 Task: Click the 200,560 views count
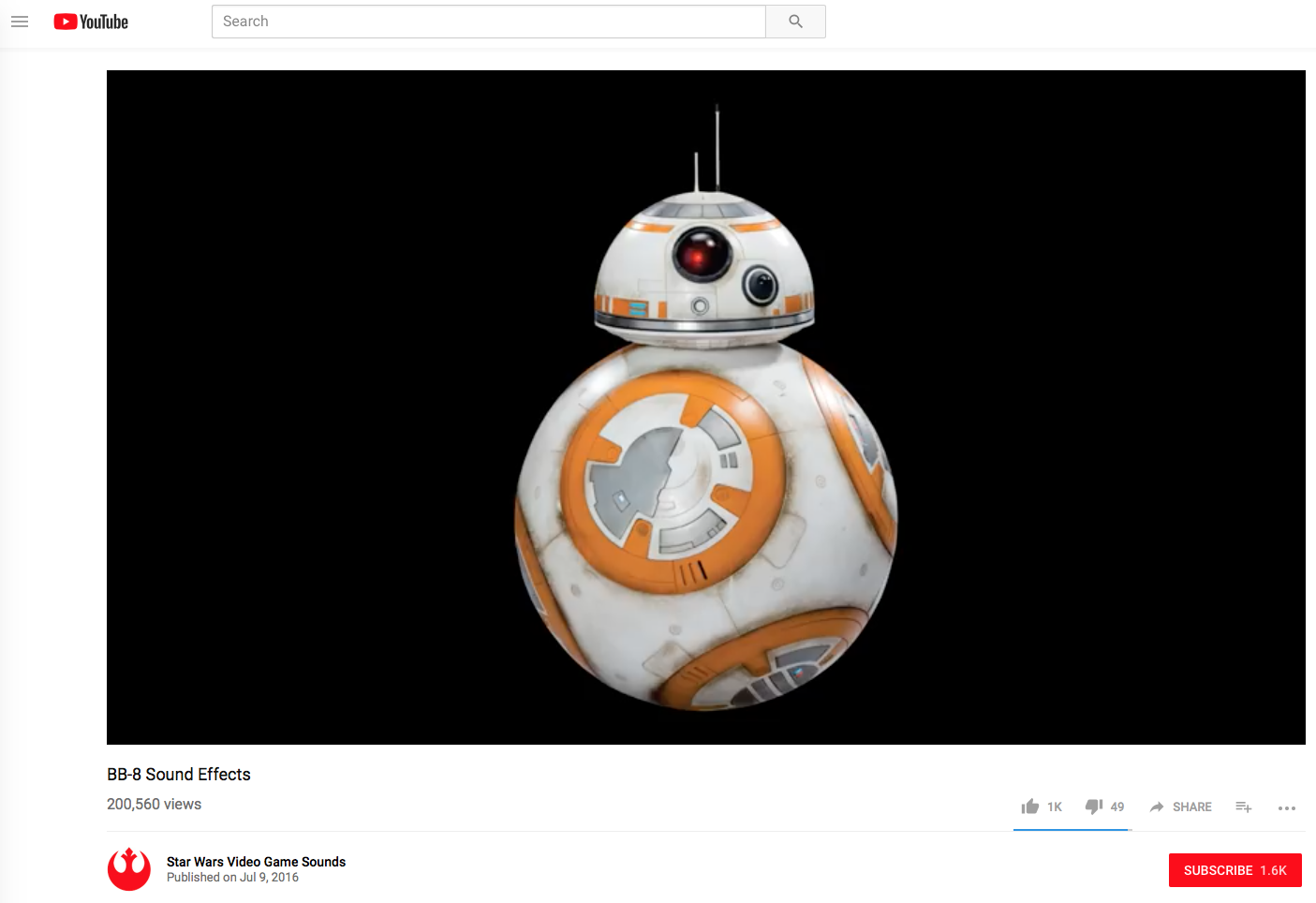(154, 805)
